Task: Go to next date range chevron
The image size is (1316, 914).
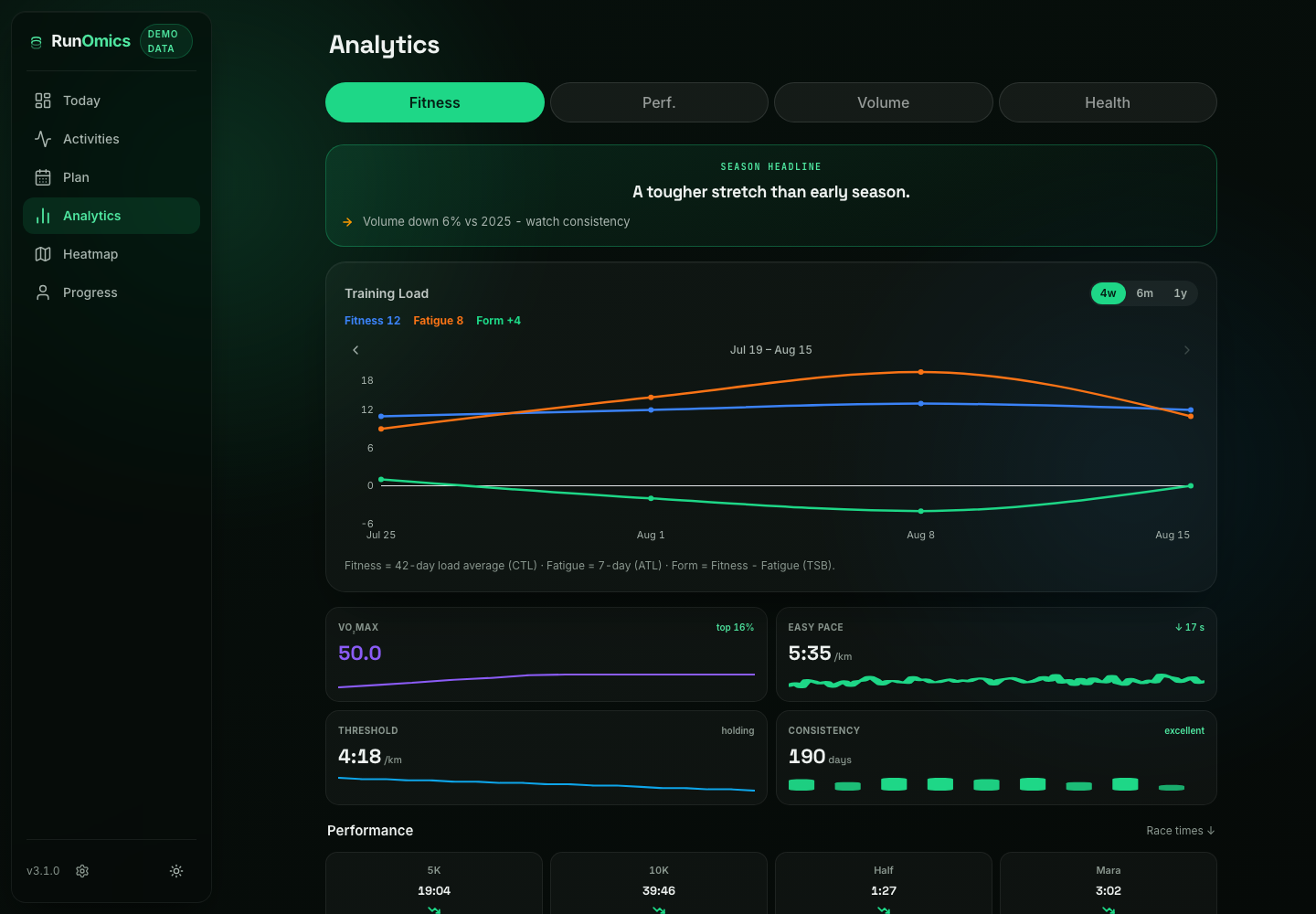Action: [1187, 350]
